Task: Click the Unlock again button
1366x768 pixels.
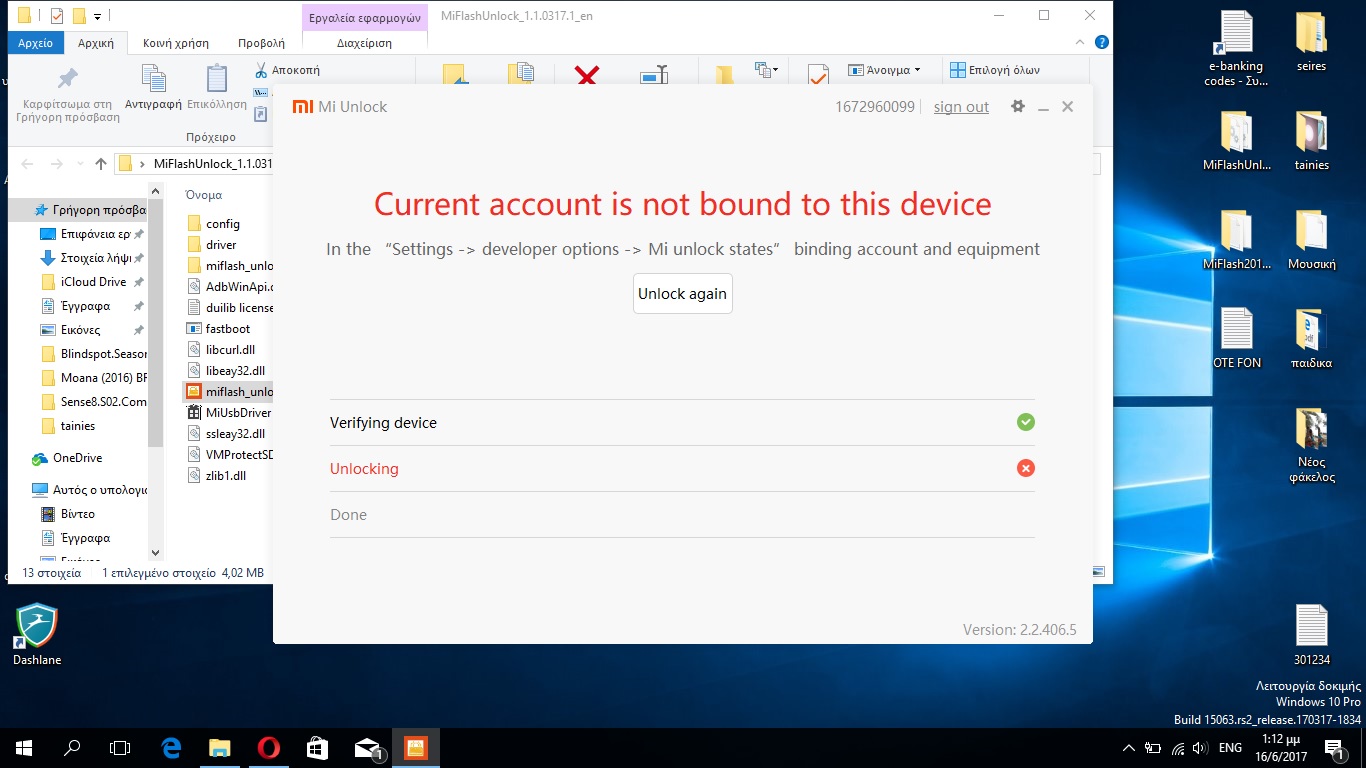Action: [682, 294]
